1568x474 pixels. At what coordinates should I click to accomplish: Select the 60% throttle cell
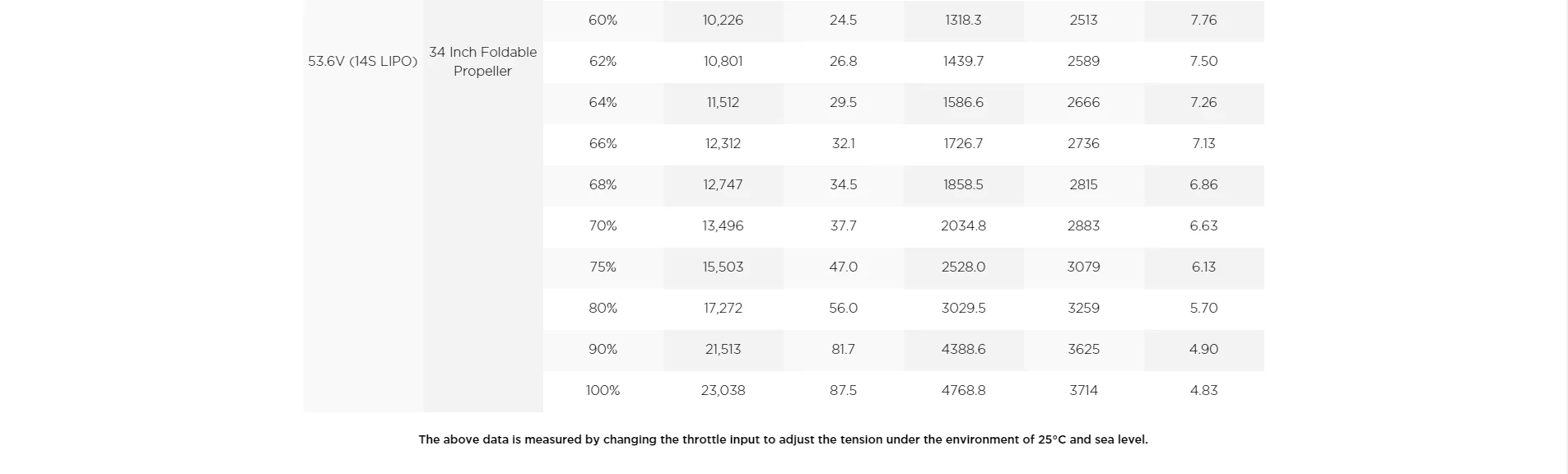point(603,21)
